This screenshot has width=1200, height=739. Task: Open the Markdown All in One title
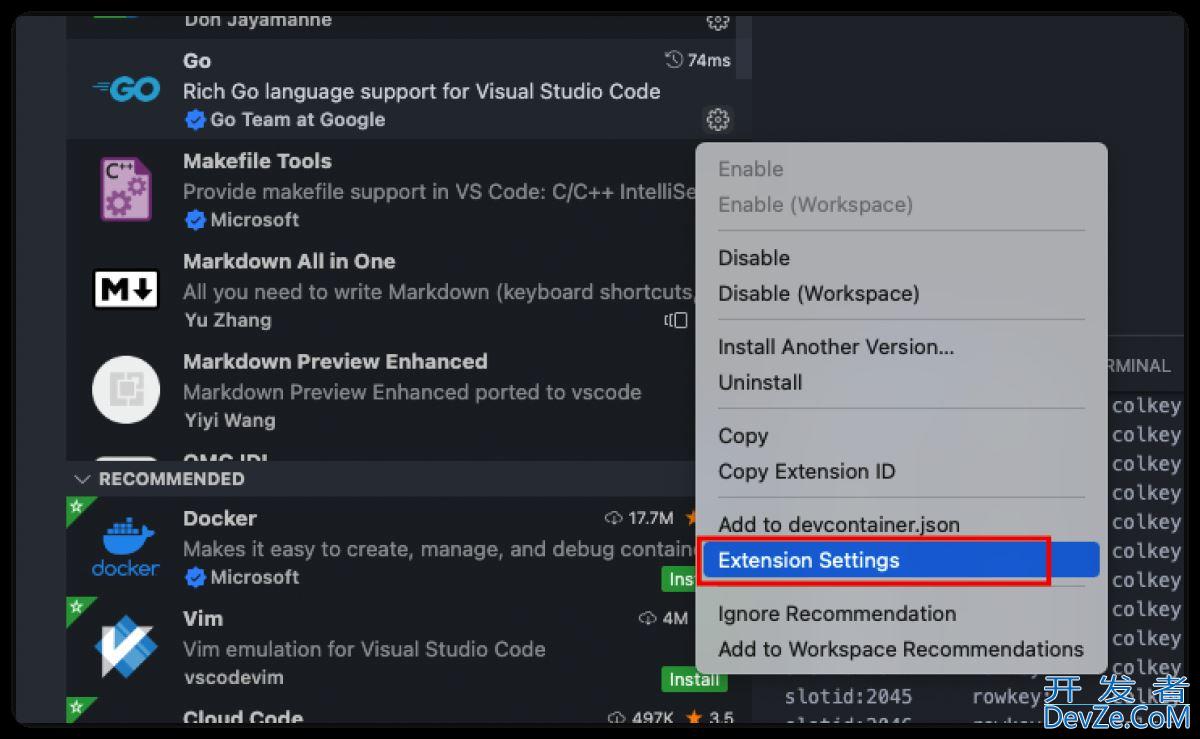289,261
